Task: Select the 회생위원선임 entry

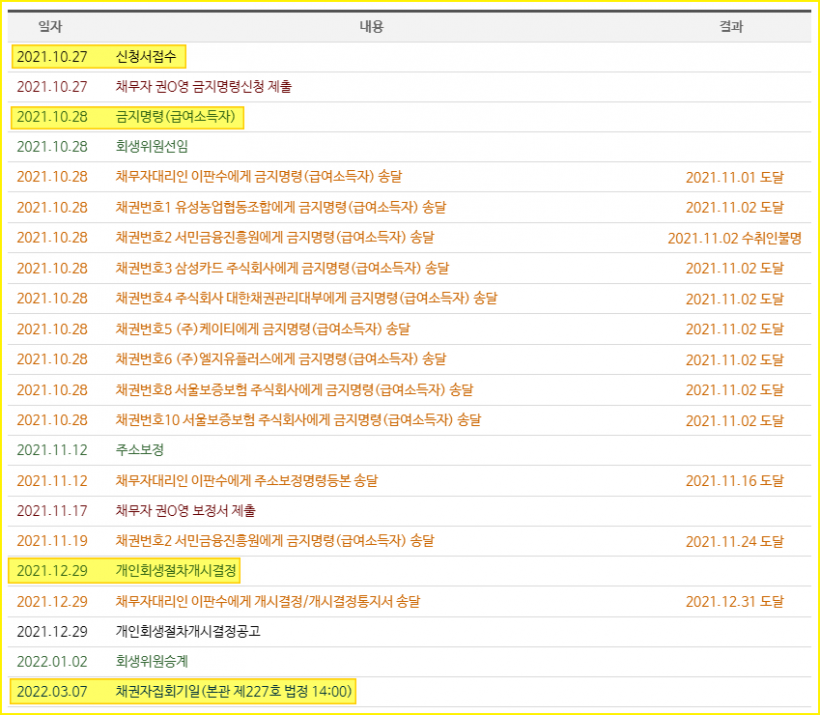Action: point(152,146)
